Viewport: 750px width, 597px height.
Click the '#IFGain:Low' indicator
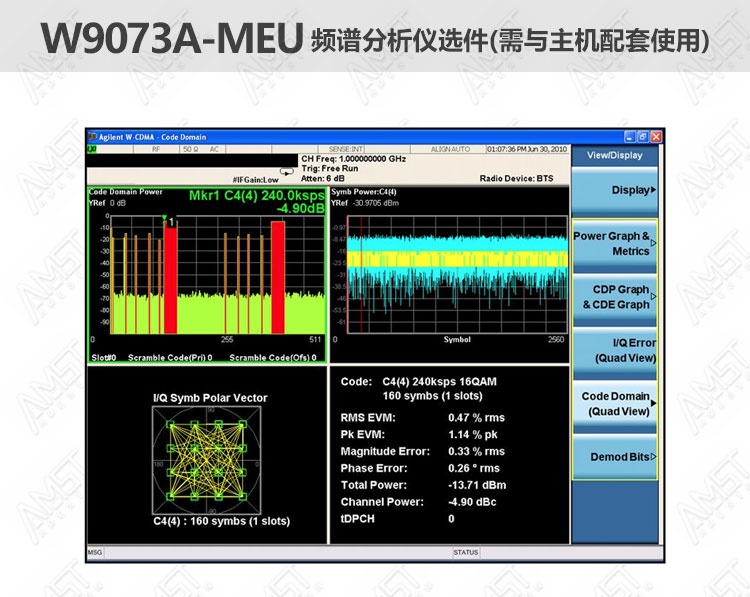pyautogui.click(x=255, y=180)
